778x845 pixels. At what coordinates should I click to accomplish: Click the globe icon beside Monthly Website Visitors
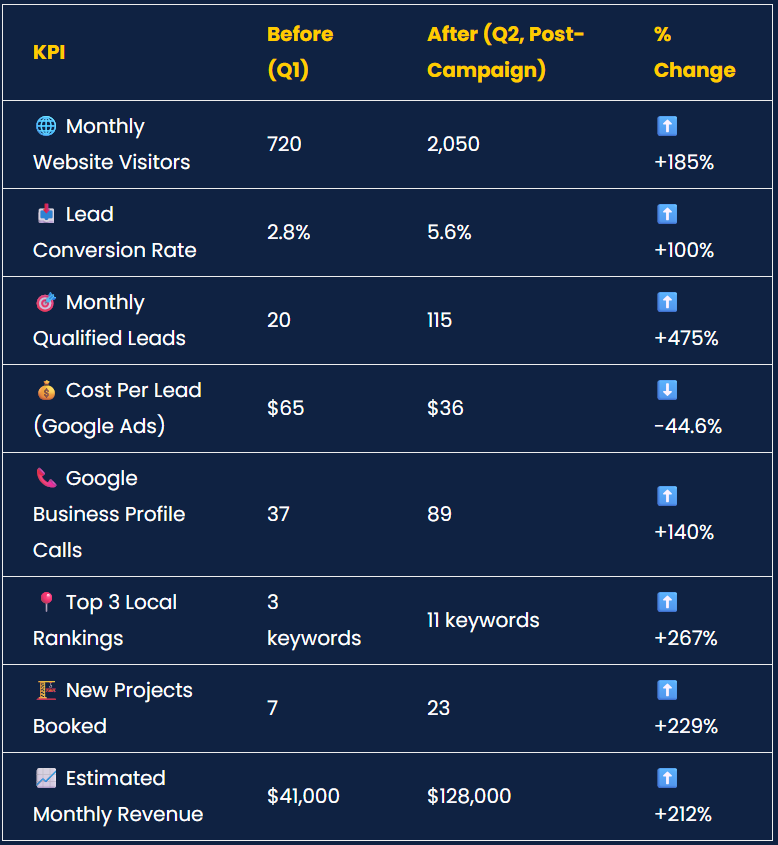coord(46,126)
